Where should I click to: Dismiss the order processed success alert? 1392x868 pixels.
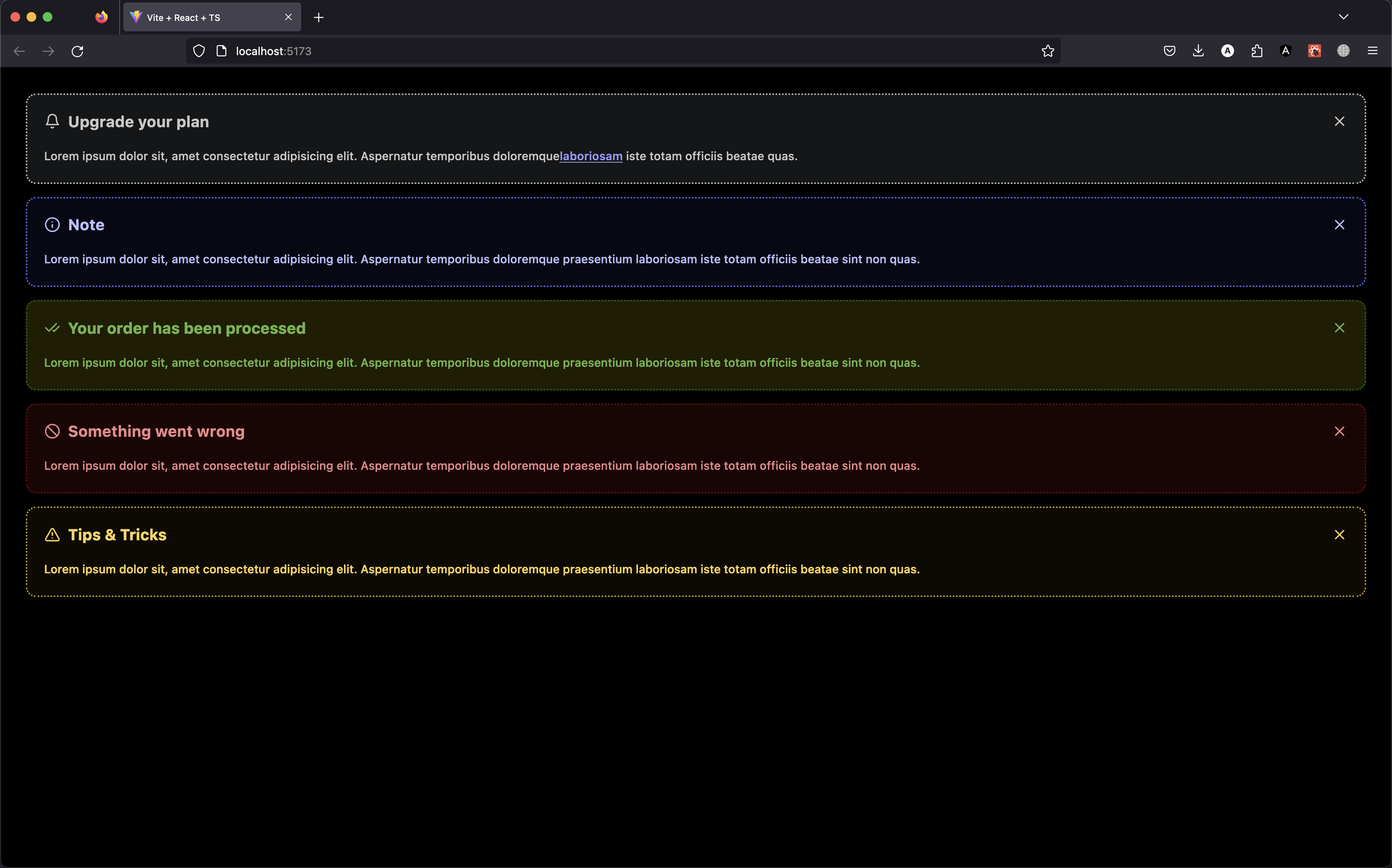pos(1339,328)
